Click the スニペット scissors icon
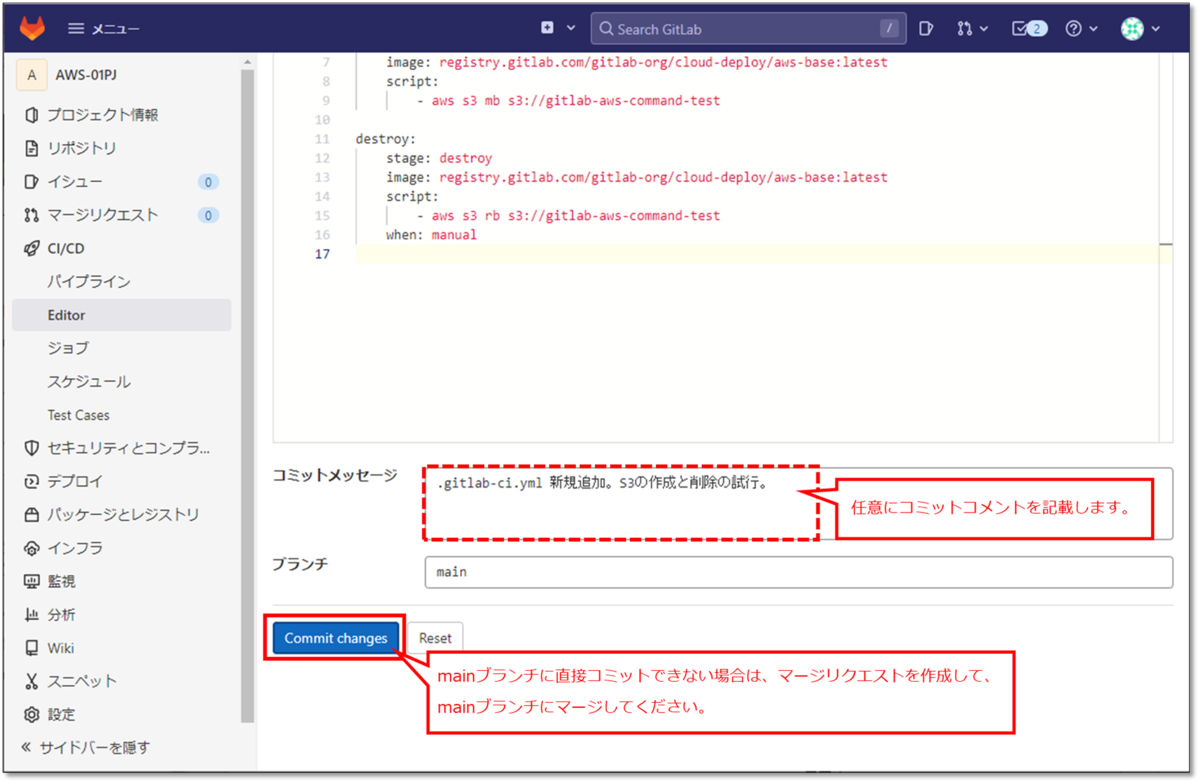 (x=31, y=681)
